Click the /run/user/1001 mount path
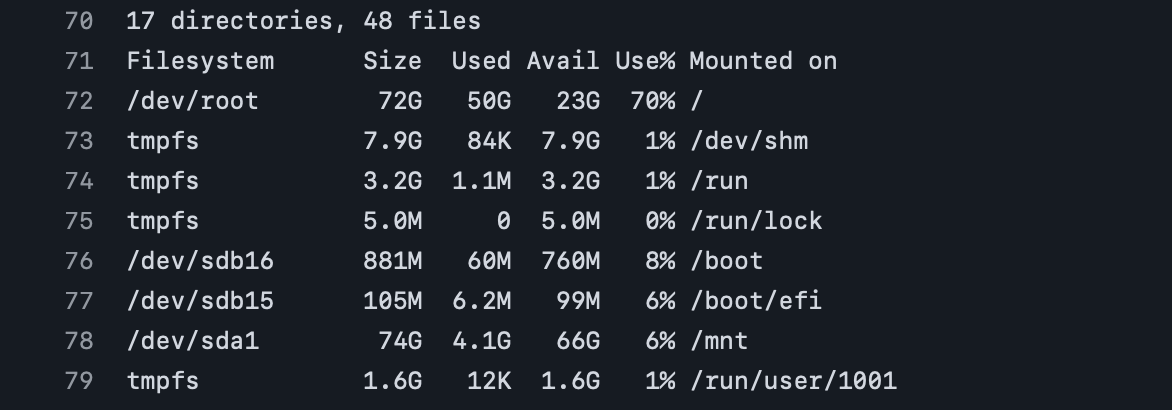1172x410 pixels. tap(793, 381)
